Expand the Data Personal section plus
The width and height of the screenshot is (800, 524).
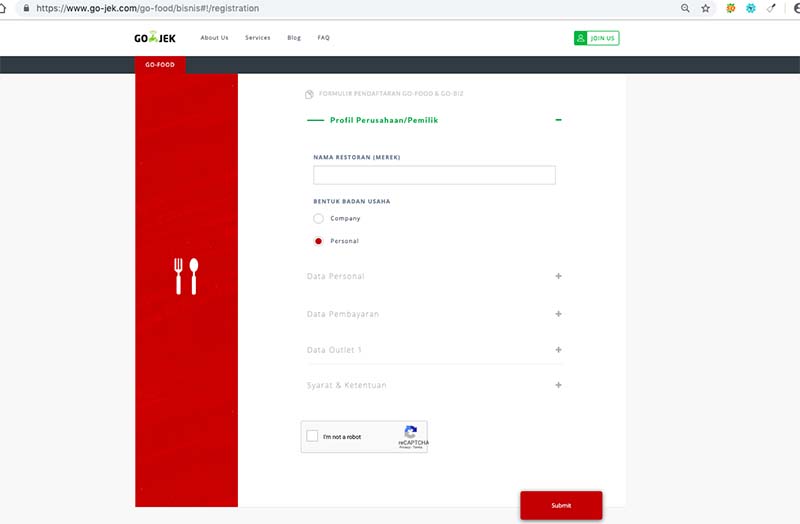[559, 276]
